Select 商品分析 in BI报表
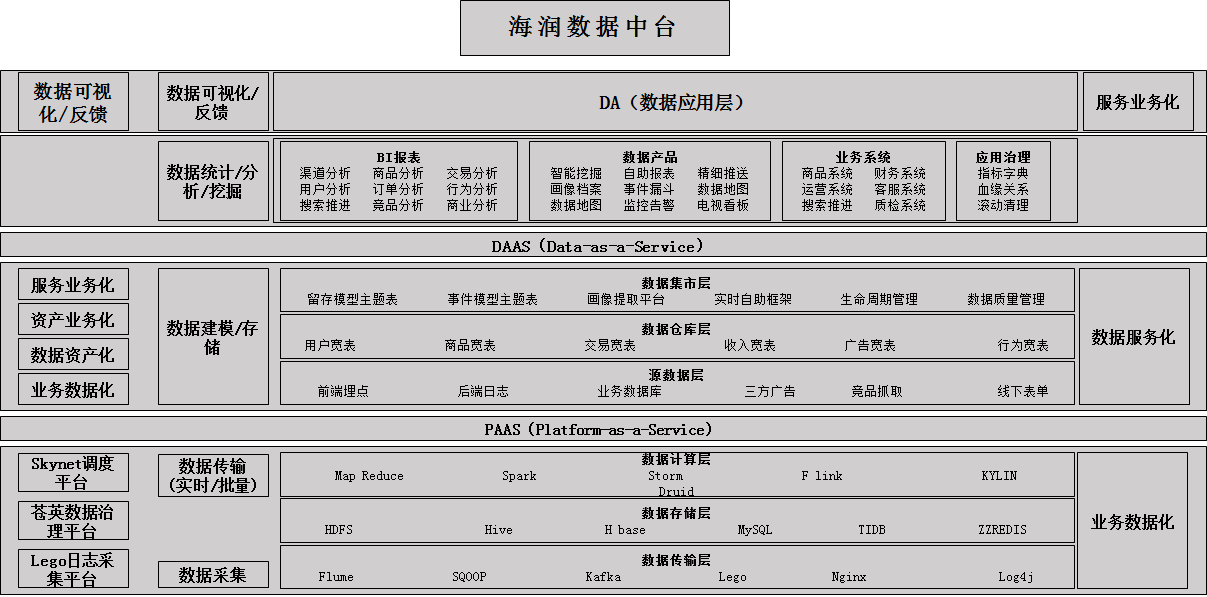 [398, 173]
